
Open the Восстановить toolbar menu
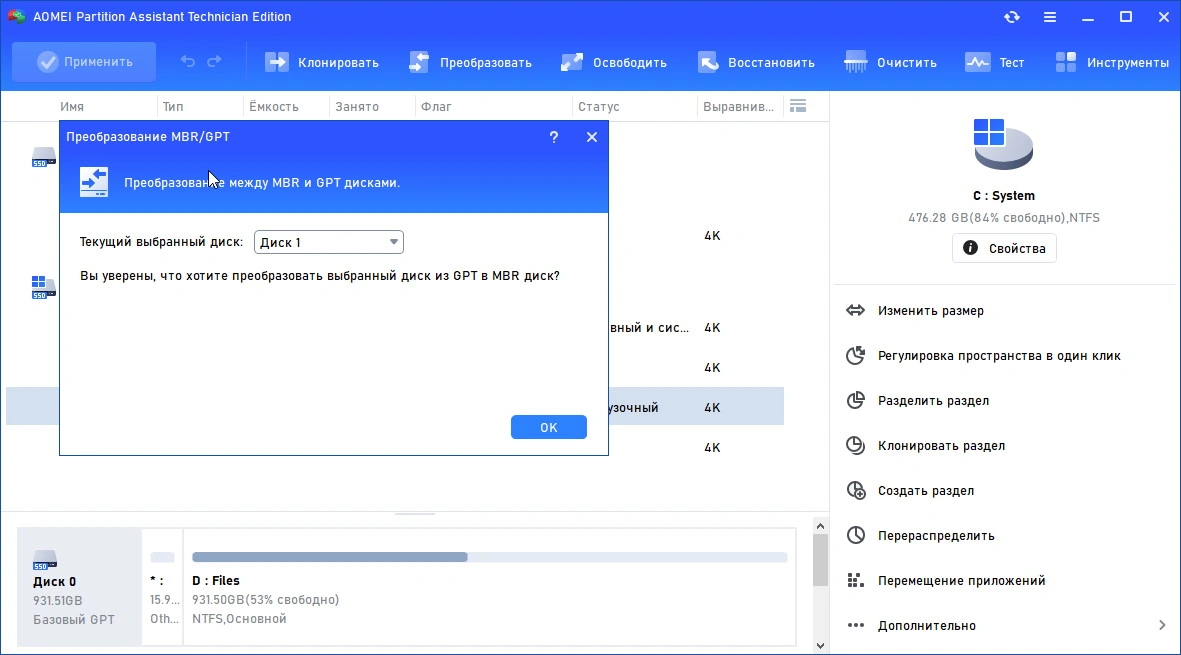pyautogui.click(x=755, y=62)
